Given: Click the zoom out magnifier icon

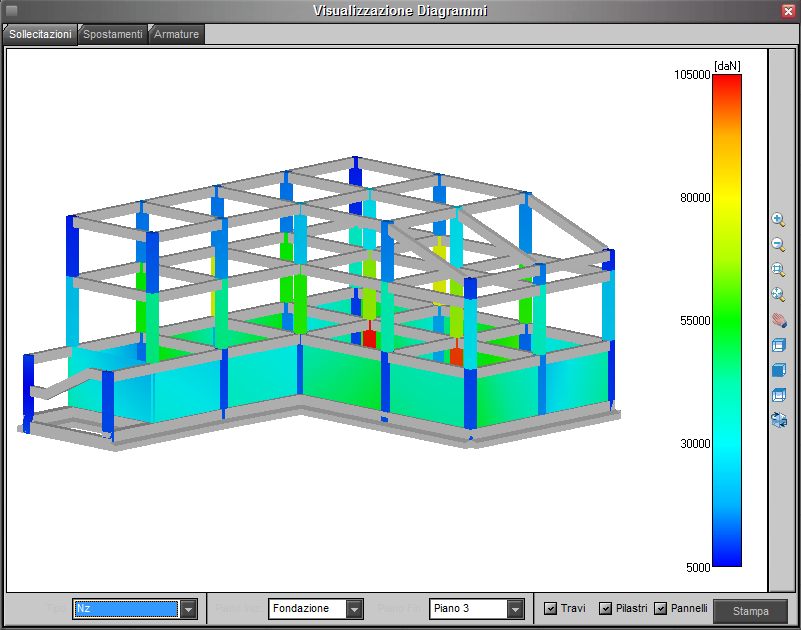Looking at the screenshot, I should click(779, 245).
